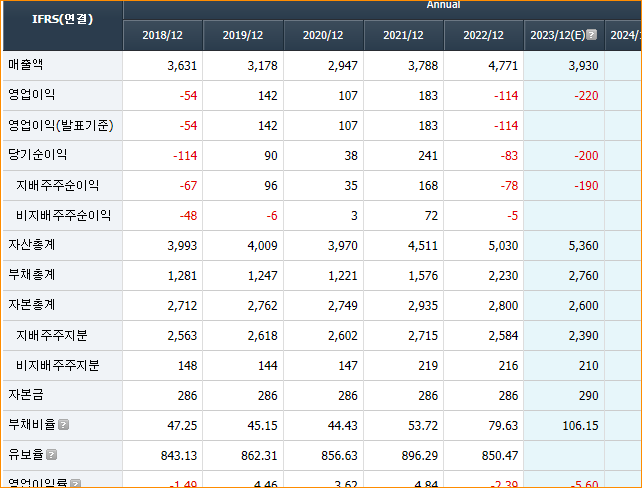Select the 영업이익(발표기준) row label
This screenshot has width=642, height=488.
coord(61,125)
